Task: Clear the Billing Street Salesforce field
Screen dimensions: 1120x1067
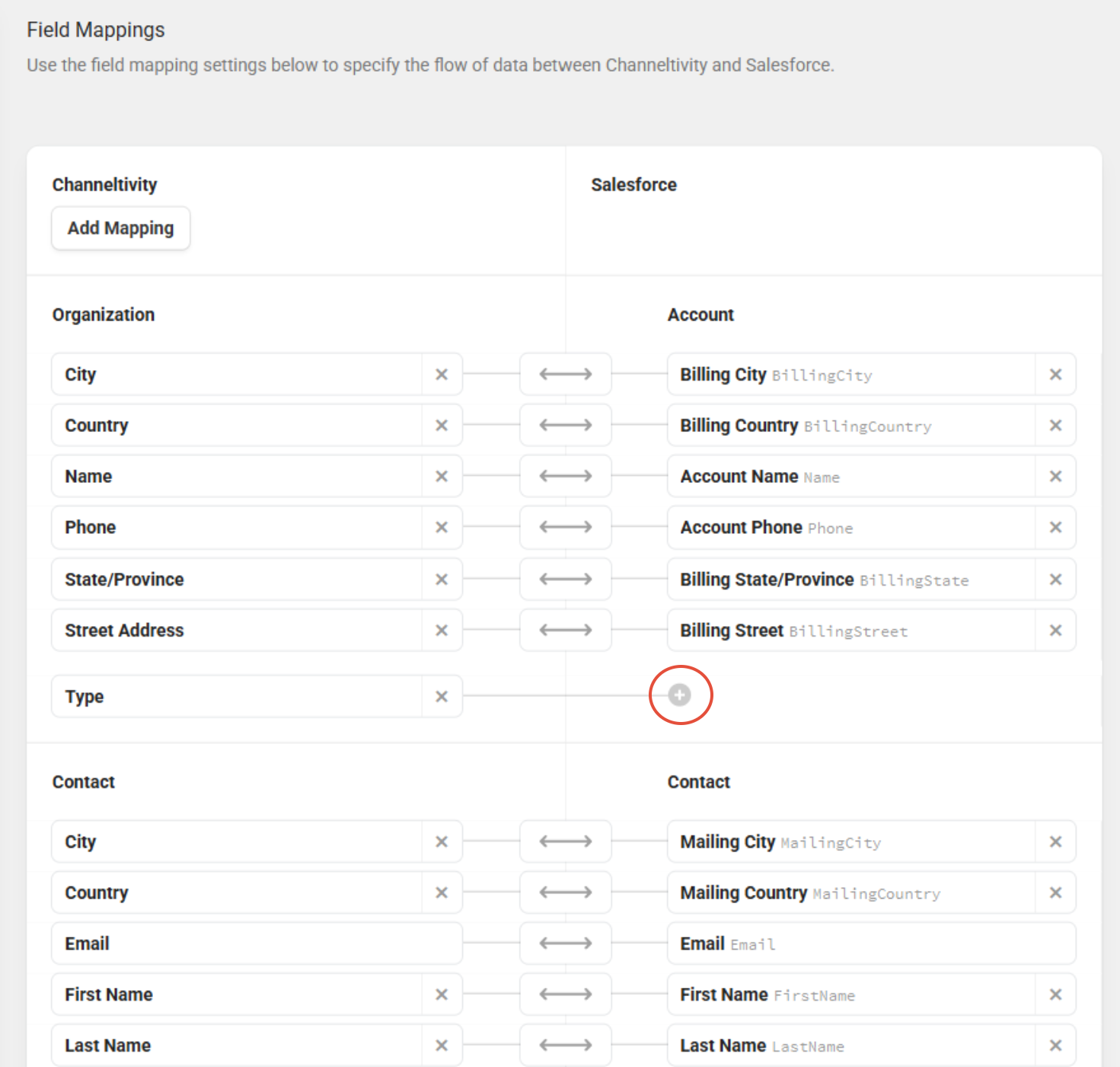Action: (x=1055, y=630)
